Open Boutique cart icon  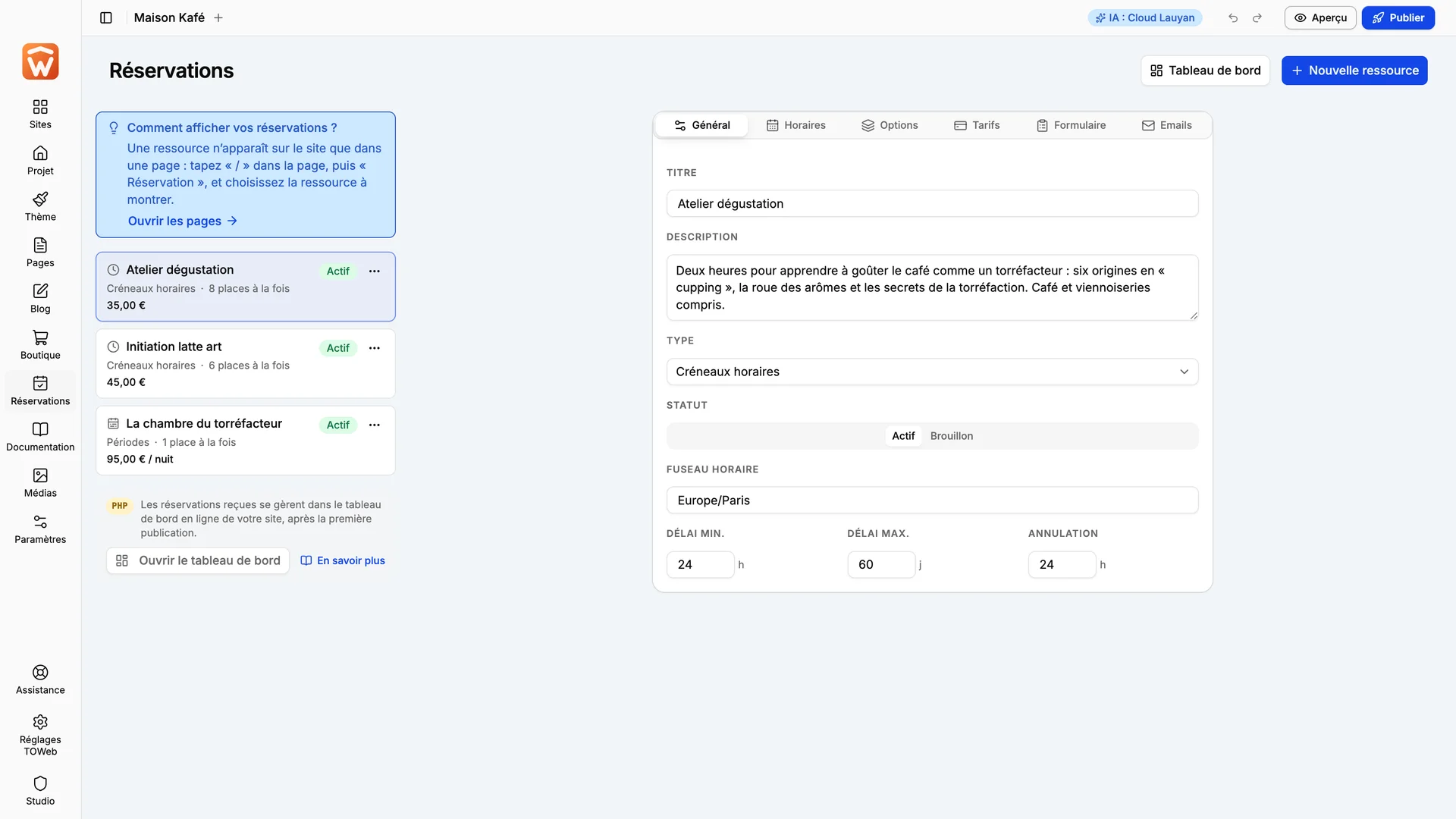pos(40,337)
